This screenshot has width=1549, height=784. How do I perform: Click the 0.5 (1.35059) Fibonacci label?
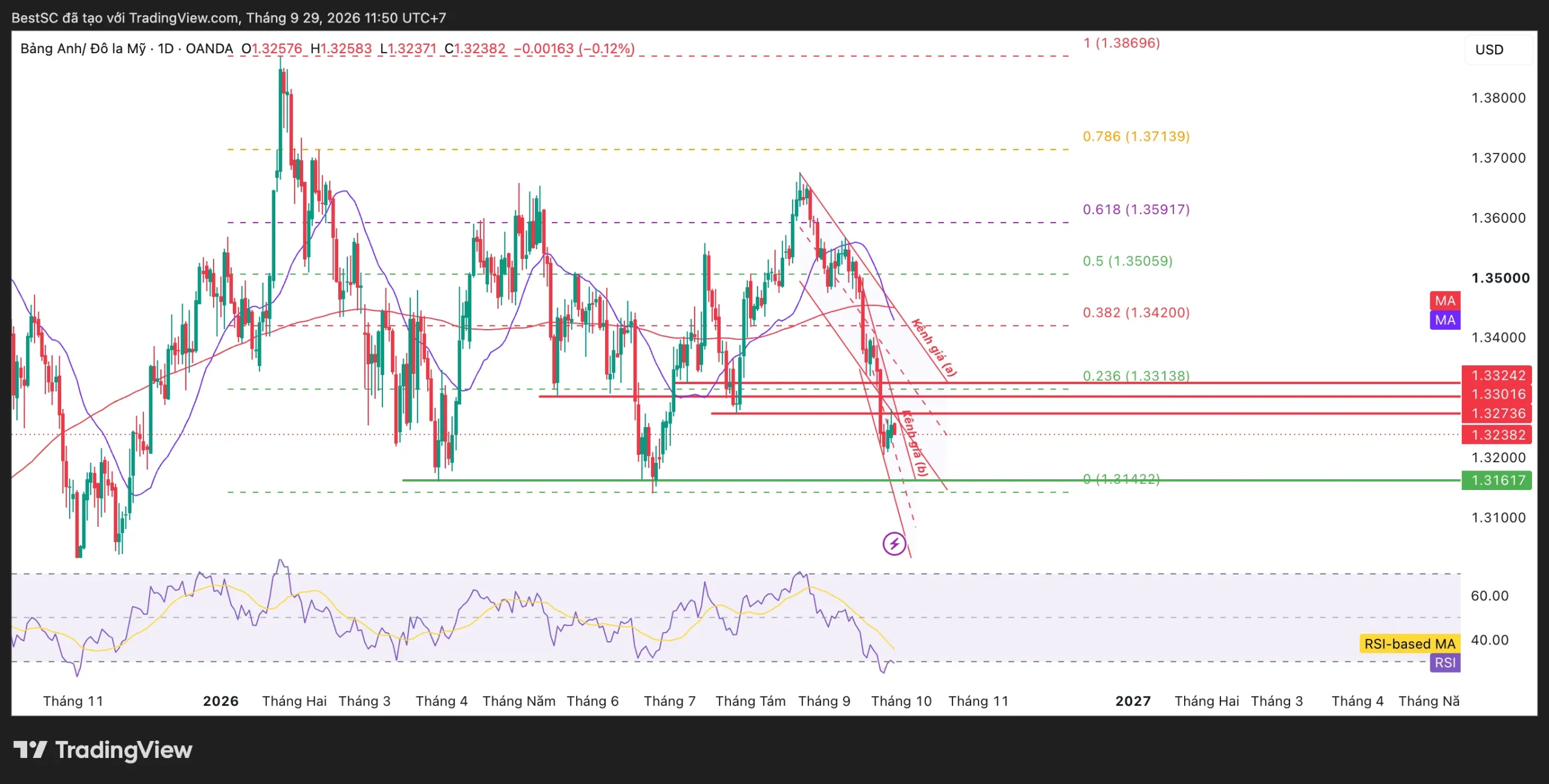[1127, 261]
